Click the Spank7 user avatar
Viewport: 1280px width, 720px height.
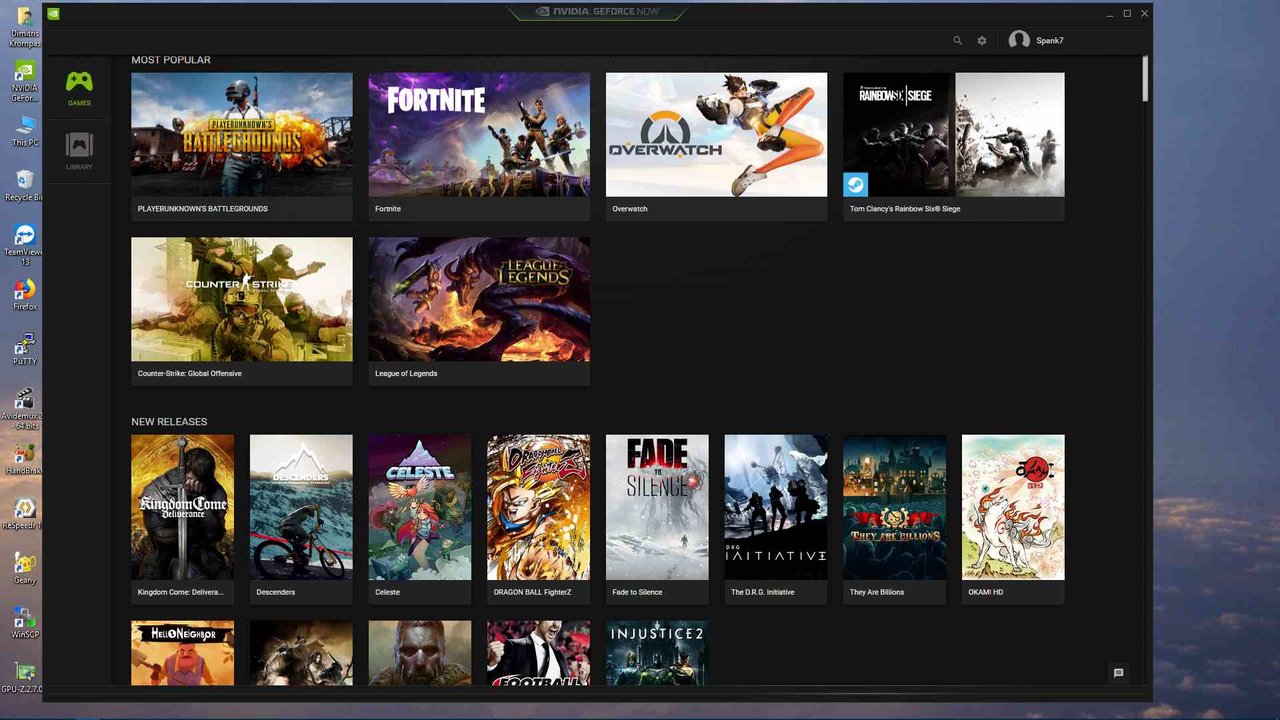(1019, 40)
